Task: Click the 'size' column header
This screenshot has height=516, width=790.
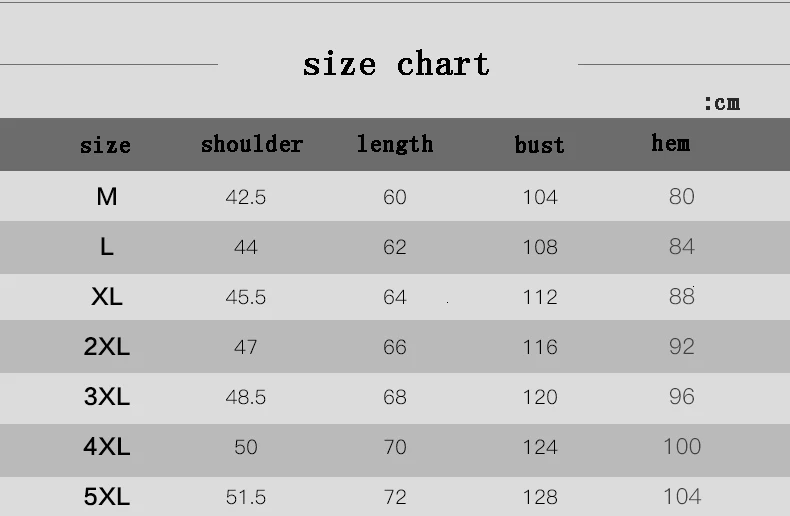Action: pos(105,146)
